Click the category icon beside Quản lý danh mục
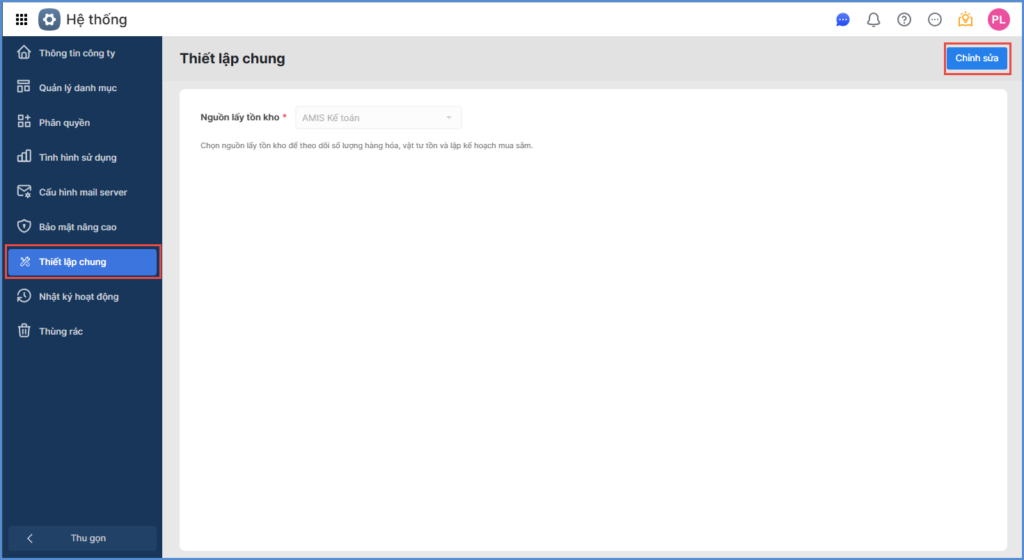 pos(24,87)
